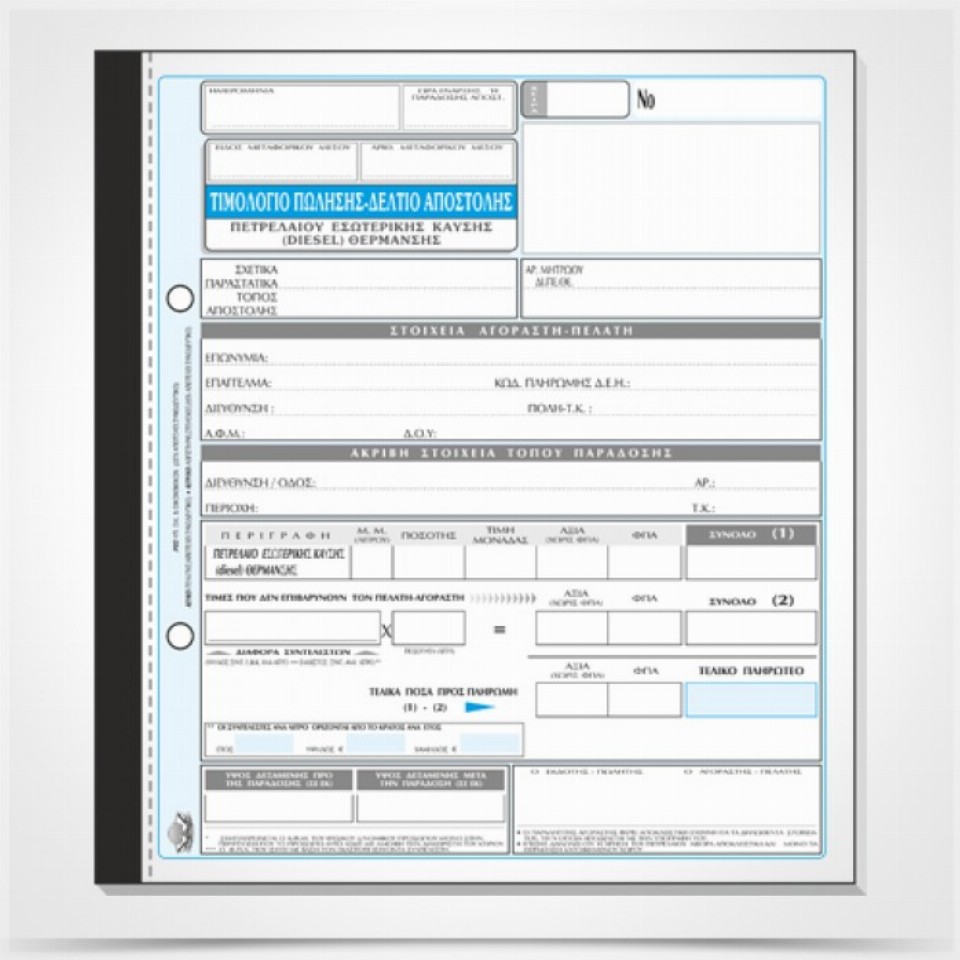Click the empty total cell under ΣΥΝΟΛΟ (1)
The height and width of the screenshot is (960, 960).
click(x=751, y=562)
